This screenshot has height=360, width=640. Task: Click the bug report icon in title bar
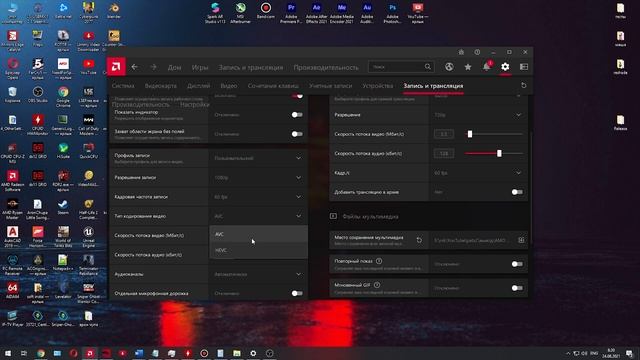pos(461,52)
